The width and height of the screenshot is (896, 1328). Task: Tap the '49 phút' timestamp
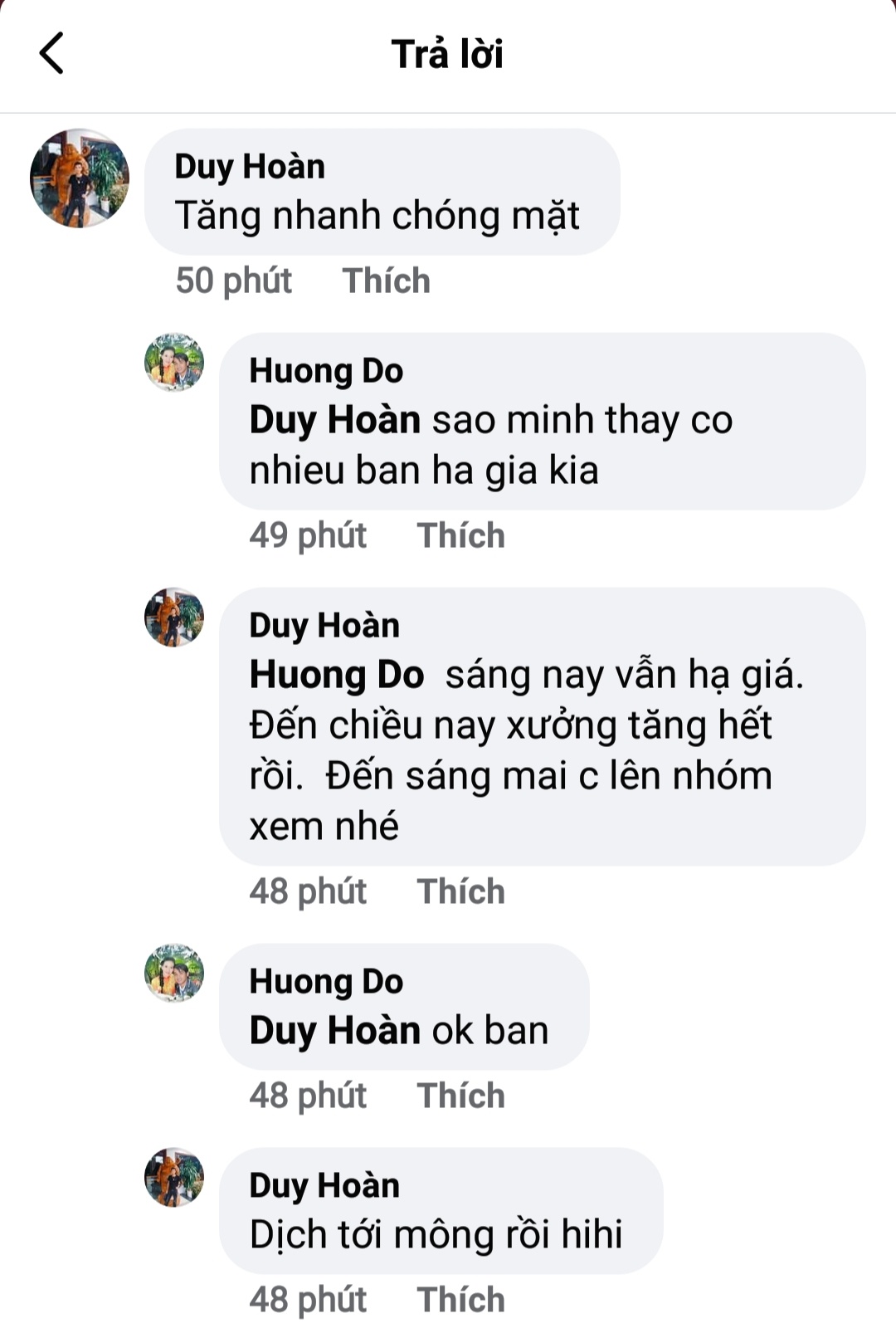coord(308,535)
